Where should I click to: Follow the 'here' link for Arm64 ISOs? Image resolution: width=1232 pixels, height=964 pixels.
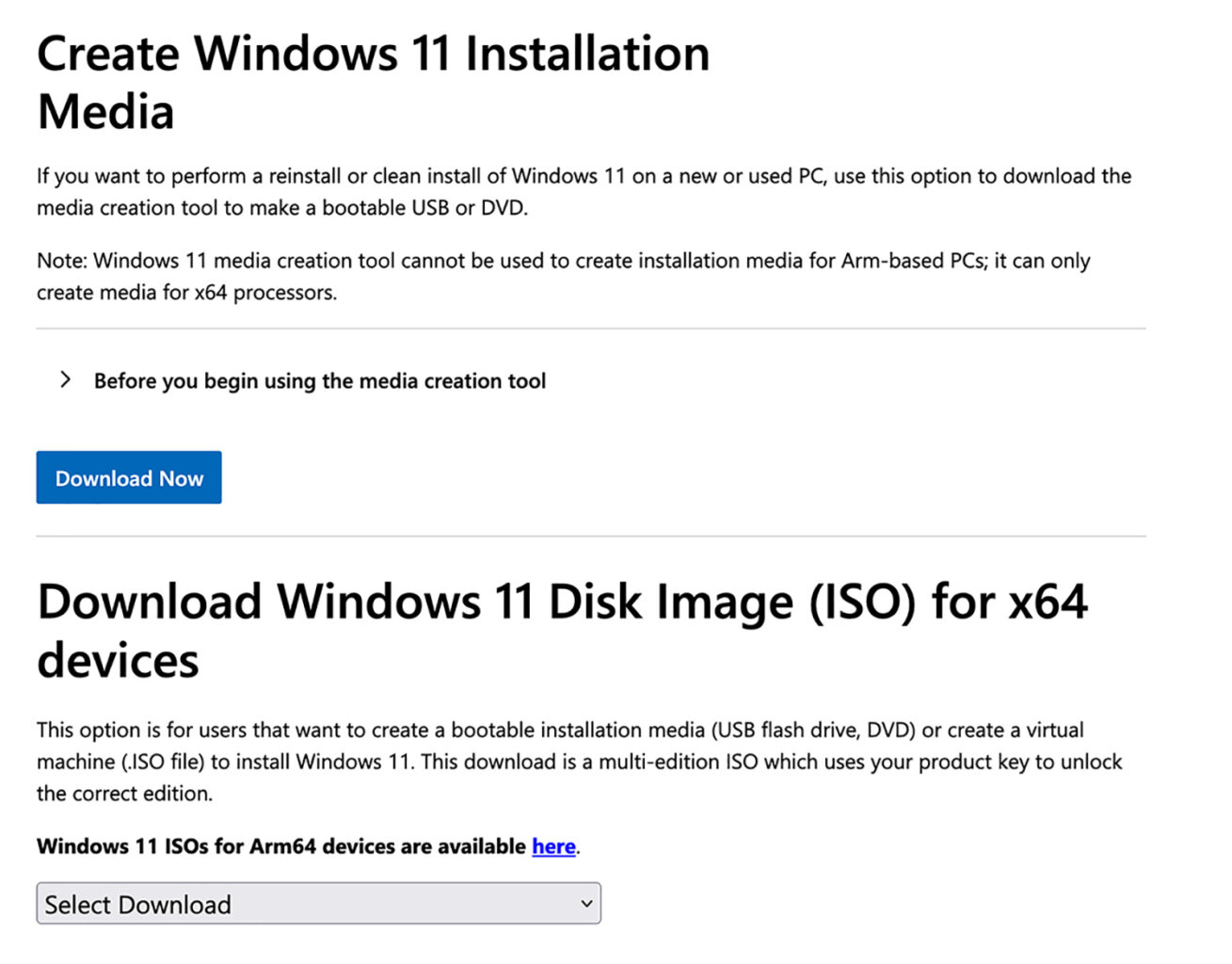[x=553, y=846]
